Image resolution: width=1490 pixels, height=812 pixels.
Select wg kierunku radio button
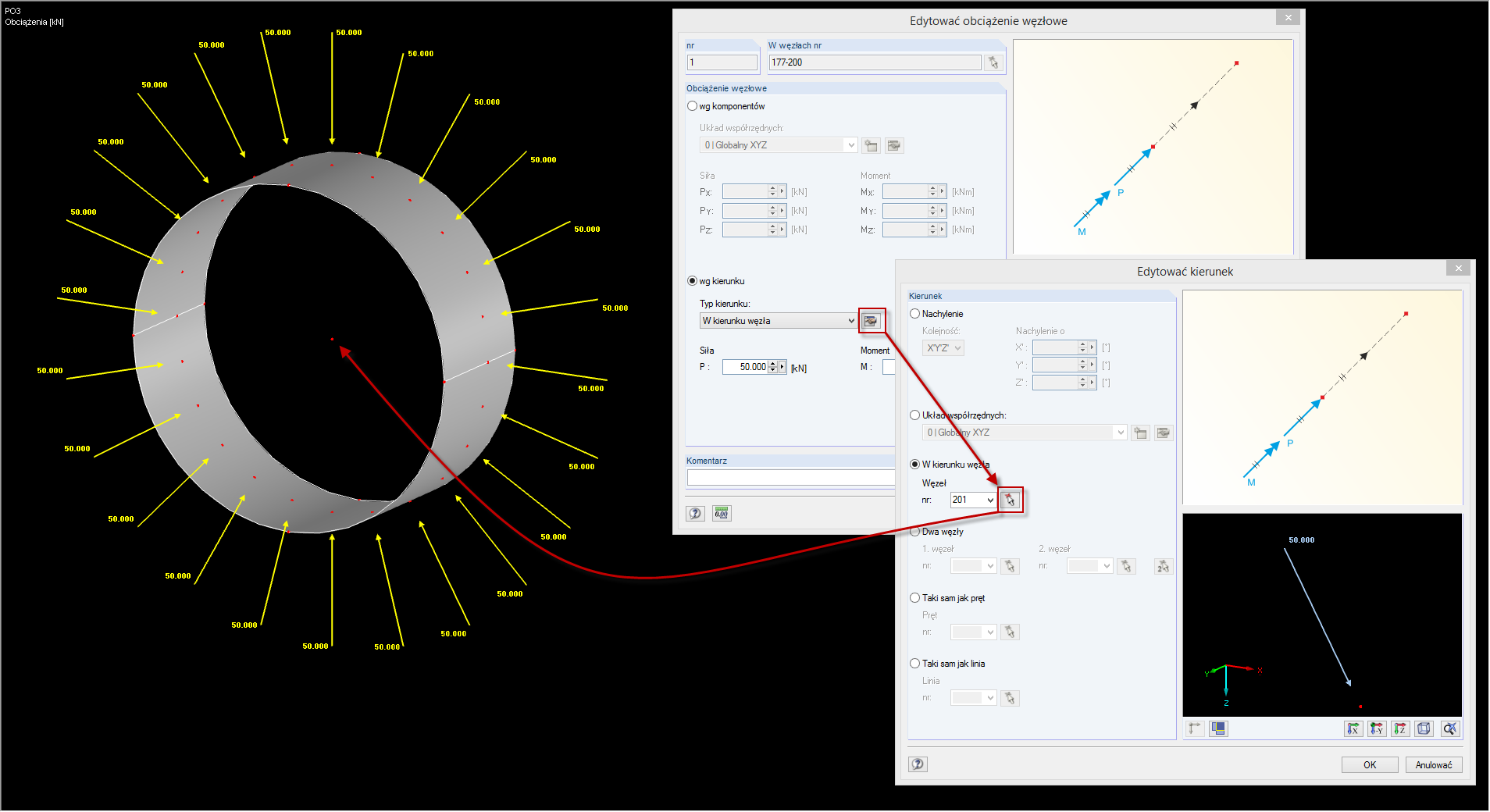click(692, 281)
